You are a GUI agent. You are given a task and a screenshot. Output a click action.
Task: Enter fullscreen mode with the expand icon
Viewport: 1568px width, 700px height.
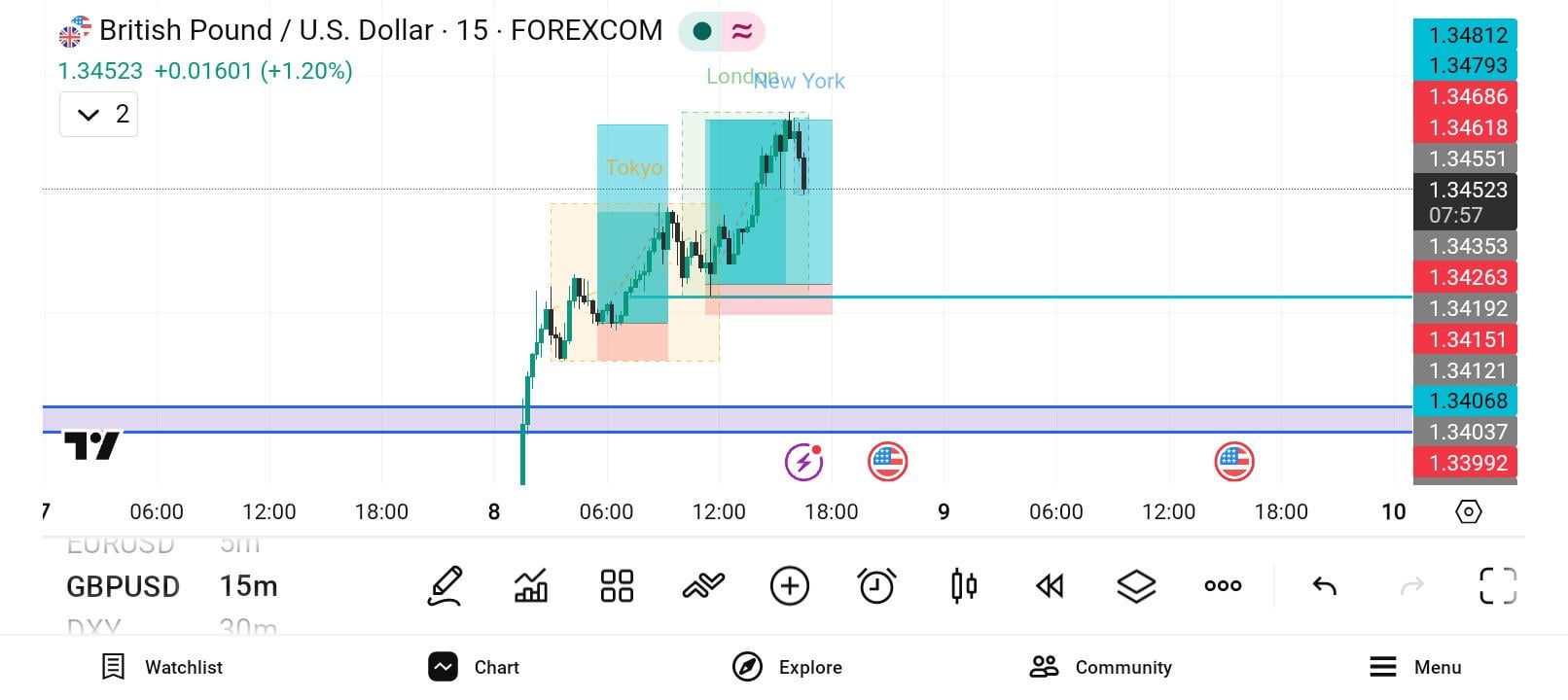(x=1498, y=585)
